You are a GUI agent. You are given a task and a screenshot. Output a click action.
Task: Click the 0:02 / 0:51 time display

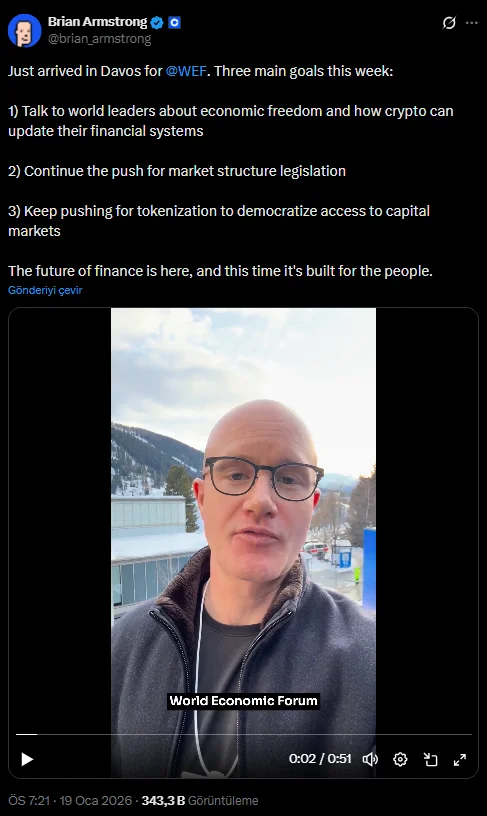(320, 759)
